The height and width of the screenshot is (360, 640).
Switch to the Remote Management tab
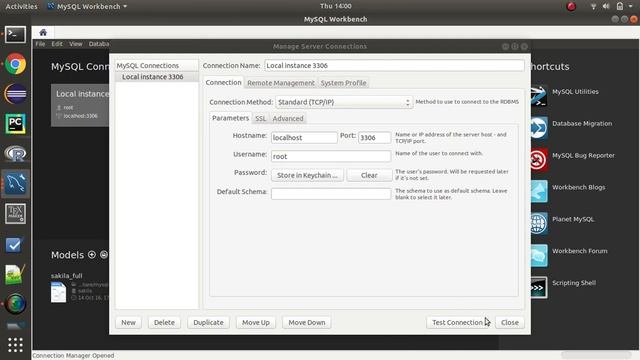pos(281,83)
